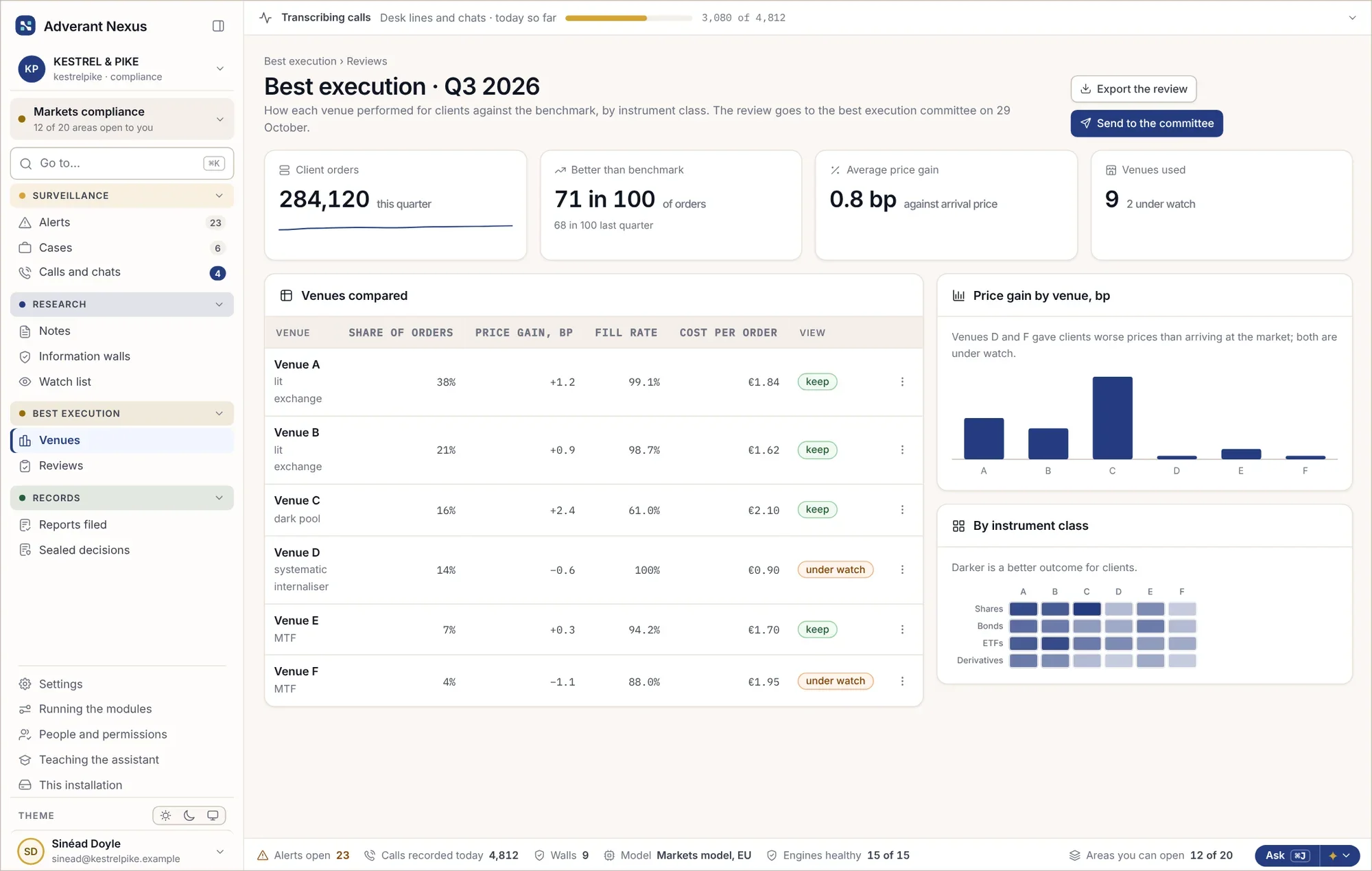Open the row menu for Venue A
Screen dimensions: 1372x871
tap(902, 382)
